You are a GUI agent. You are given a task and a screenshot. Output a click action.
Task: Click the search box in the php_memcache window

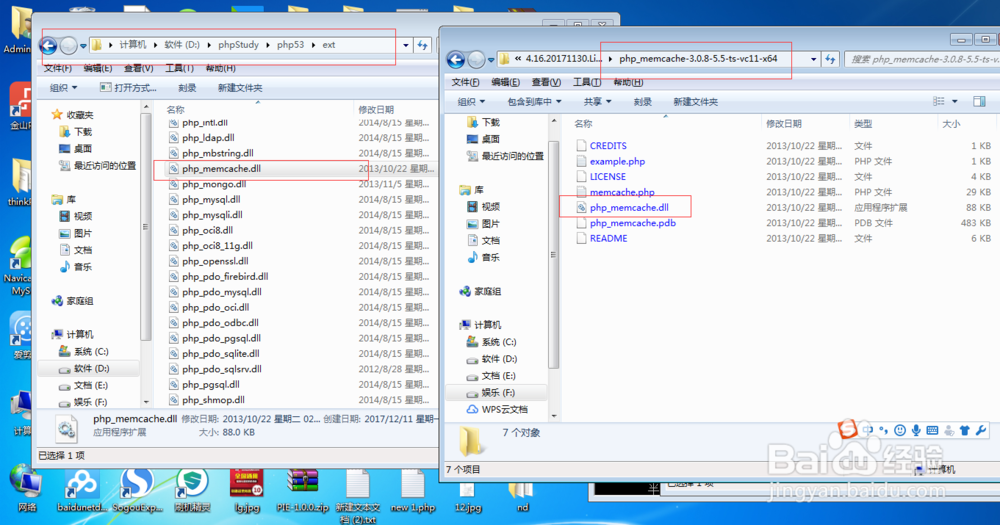click(x=922, y=59)
